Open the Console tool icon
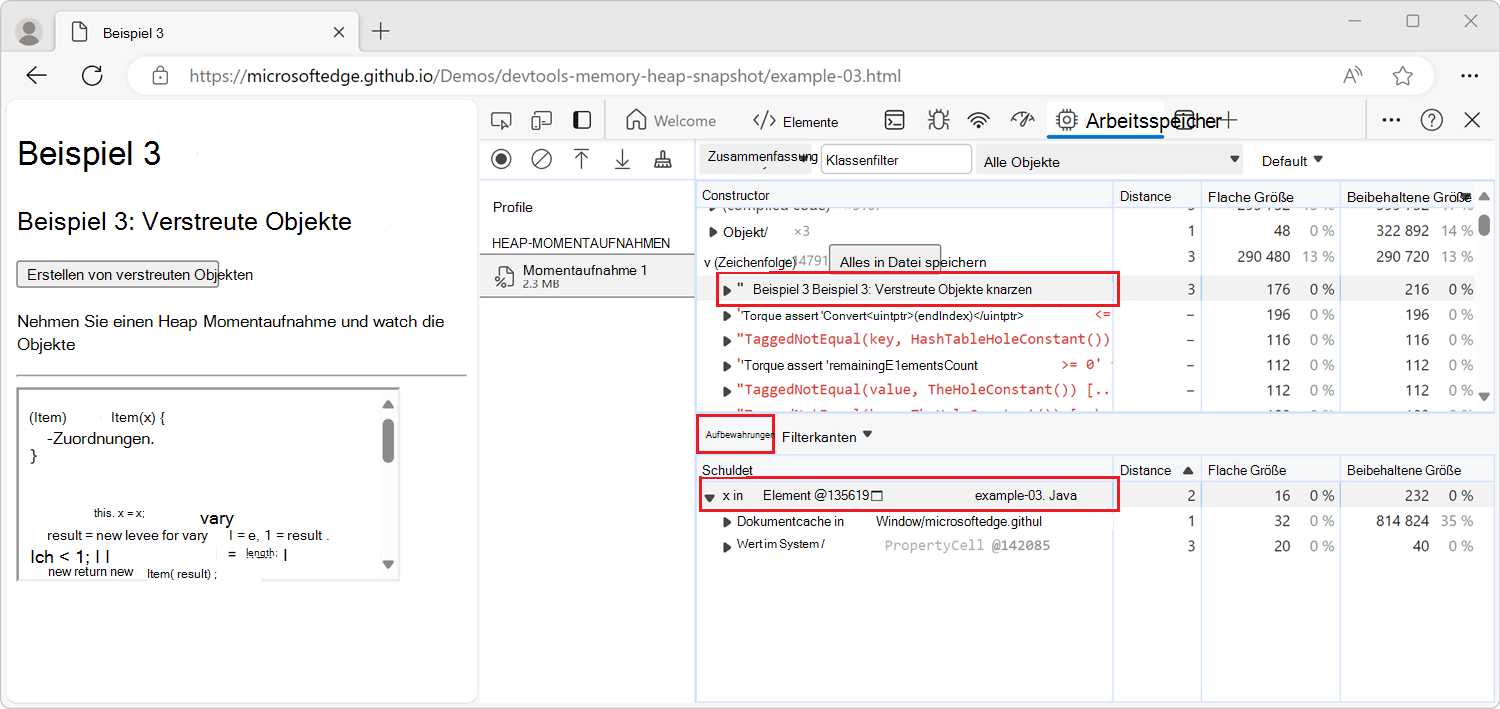The width and height of the screenshot is (1500, 709). (x=895, y=121)
